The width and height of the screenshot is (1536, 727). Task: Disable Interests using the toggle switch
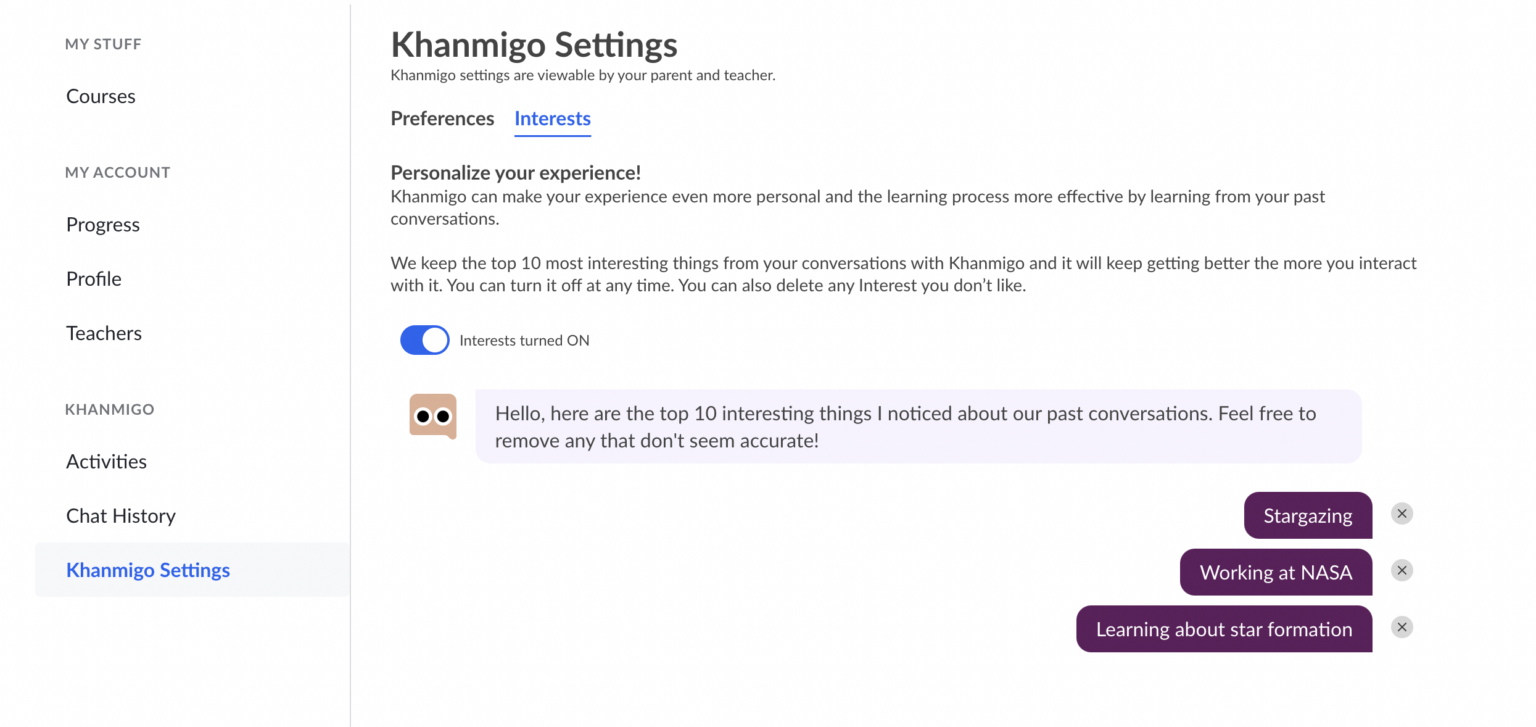click(424, 339)
